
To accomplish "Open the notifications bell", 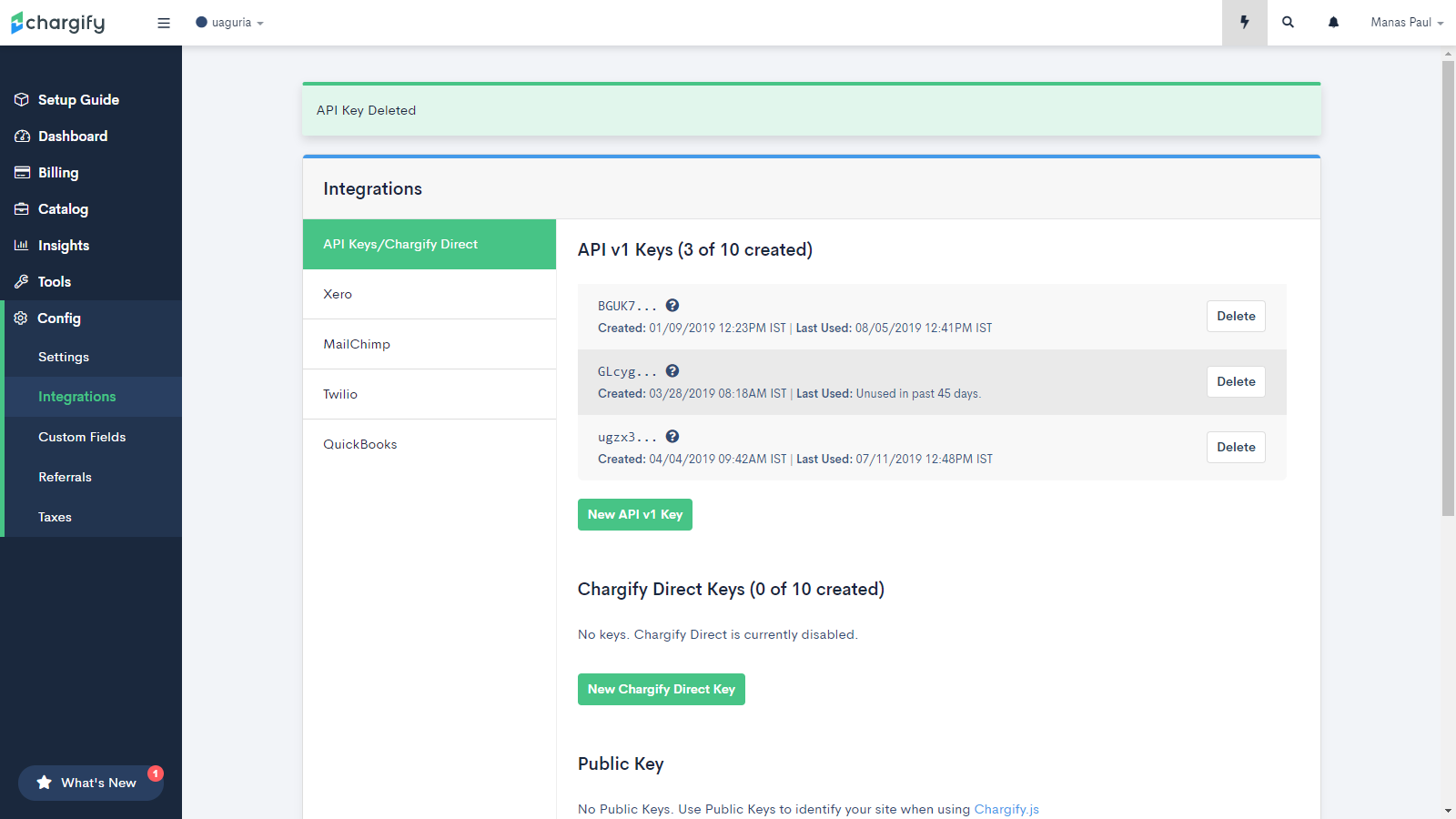I will [1333, 23].
